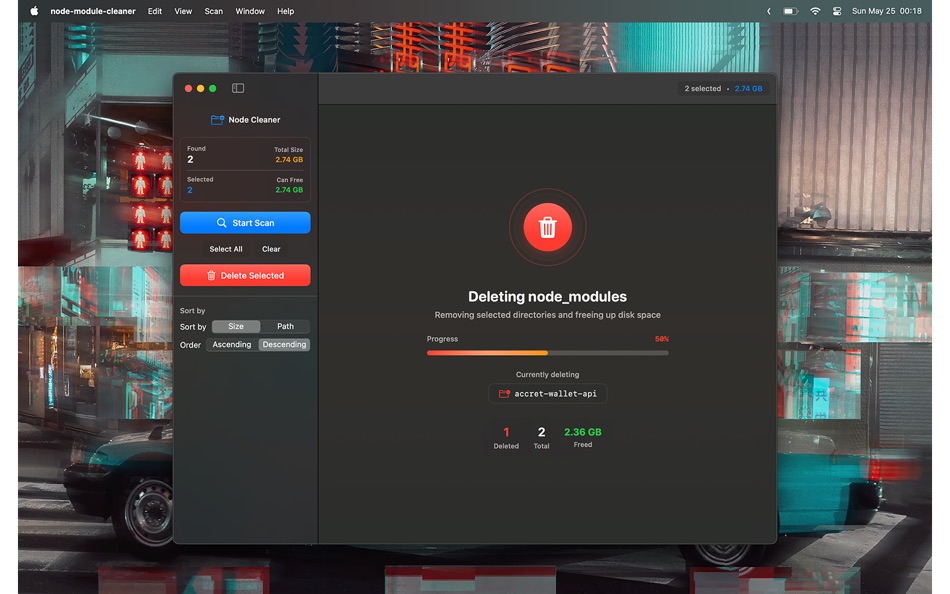The width and height of the screenshot is (950, 594).
Task: Click the accret-wallet-api item name
Action: pos(556,394)
